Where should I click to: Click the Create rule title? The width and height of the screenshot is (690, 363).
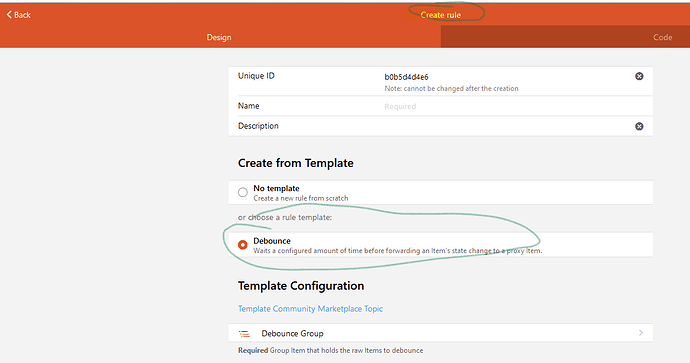coord(440,15)
